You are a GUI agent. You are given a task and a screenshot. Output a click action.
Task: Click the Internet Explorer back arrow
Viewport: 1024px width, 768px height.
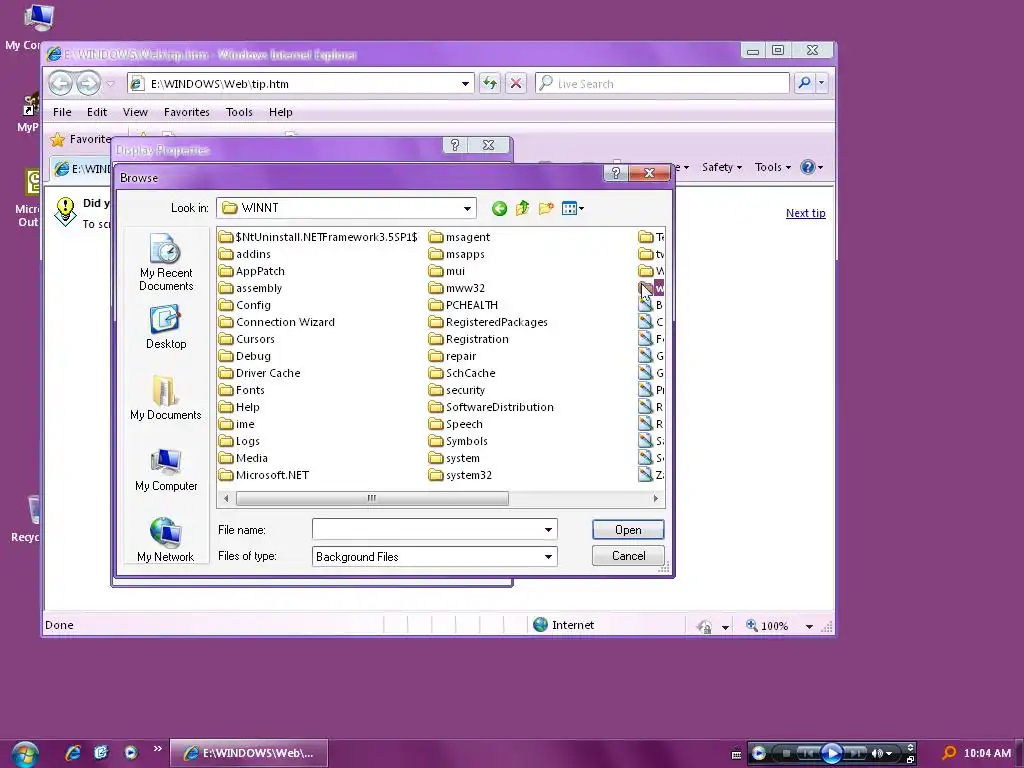click(x=61, y=83)
